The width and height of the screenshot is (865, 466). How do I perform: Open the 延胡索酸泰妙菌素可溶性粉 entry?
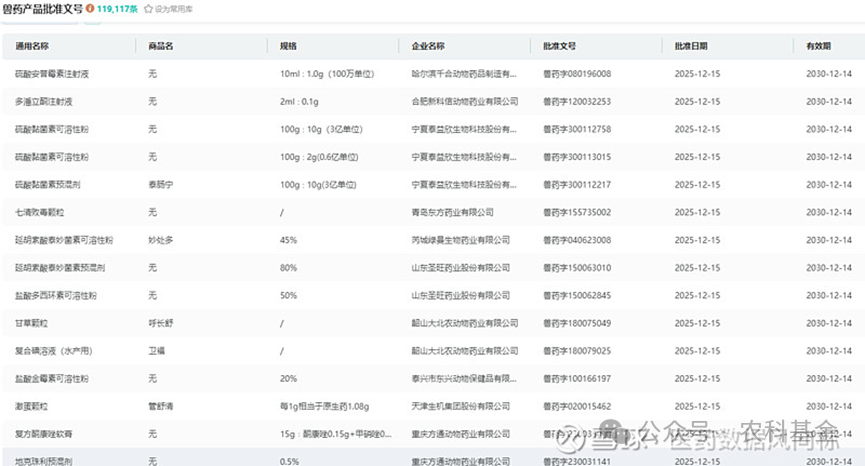(x=64, y=240)
